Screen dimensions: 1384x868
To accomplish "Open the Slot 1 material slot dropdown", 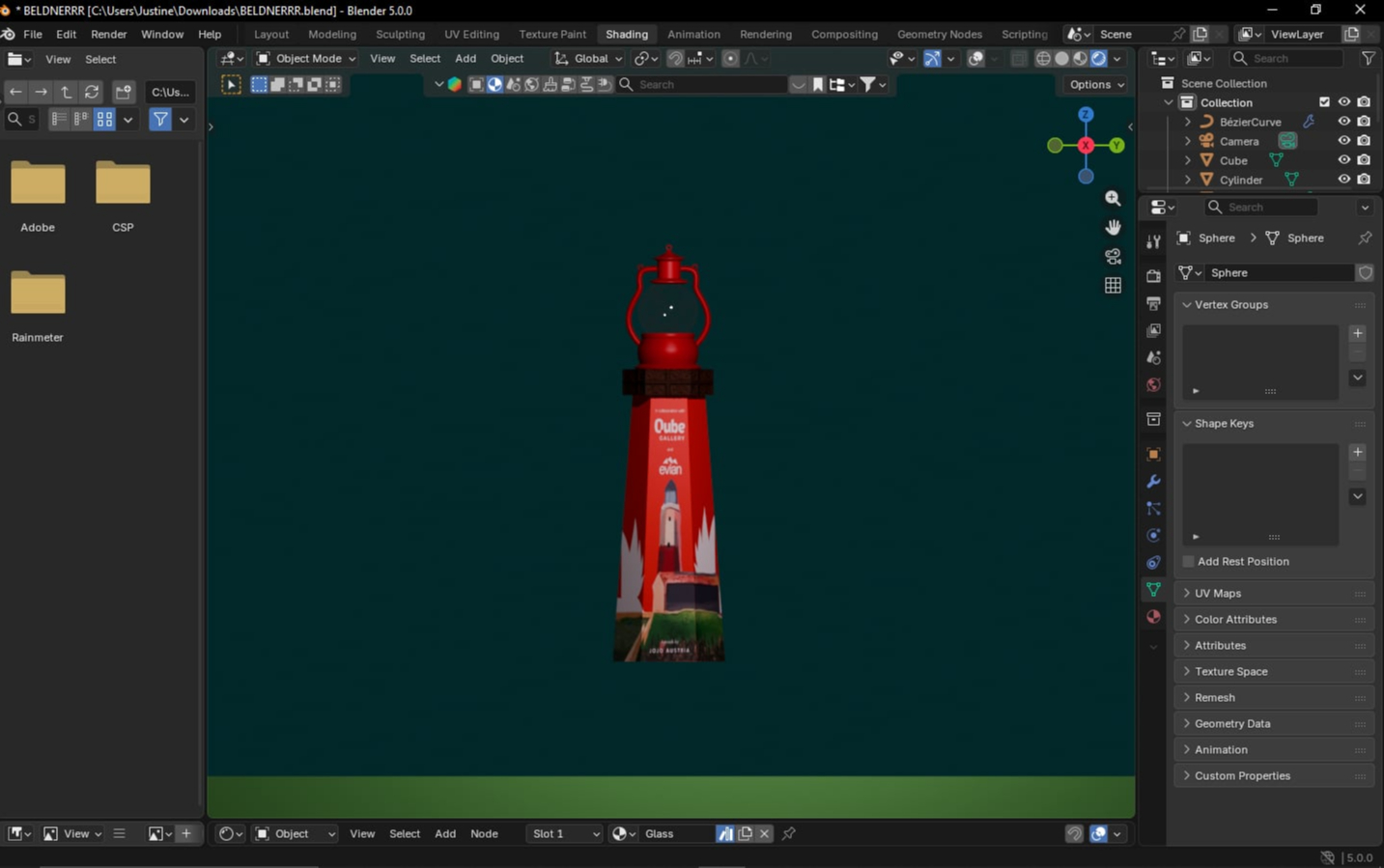I will tap(565, 833).
